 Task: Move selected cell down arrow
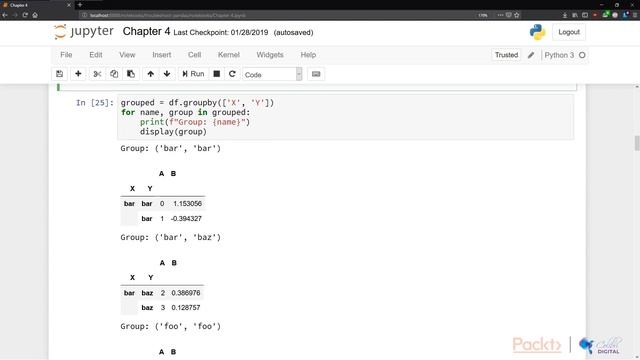(x=167, y=74)
